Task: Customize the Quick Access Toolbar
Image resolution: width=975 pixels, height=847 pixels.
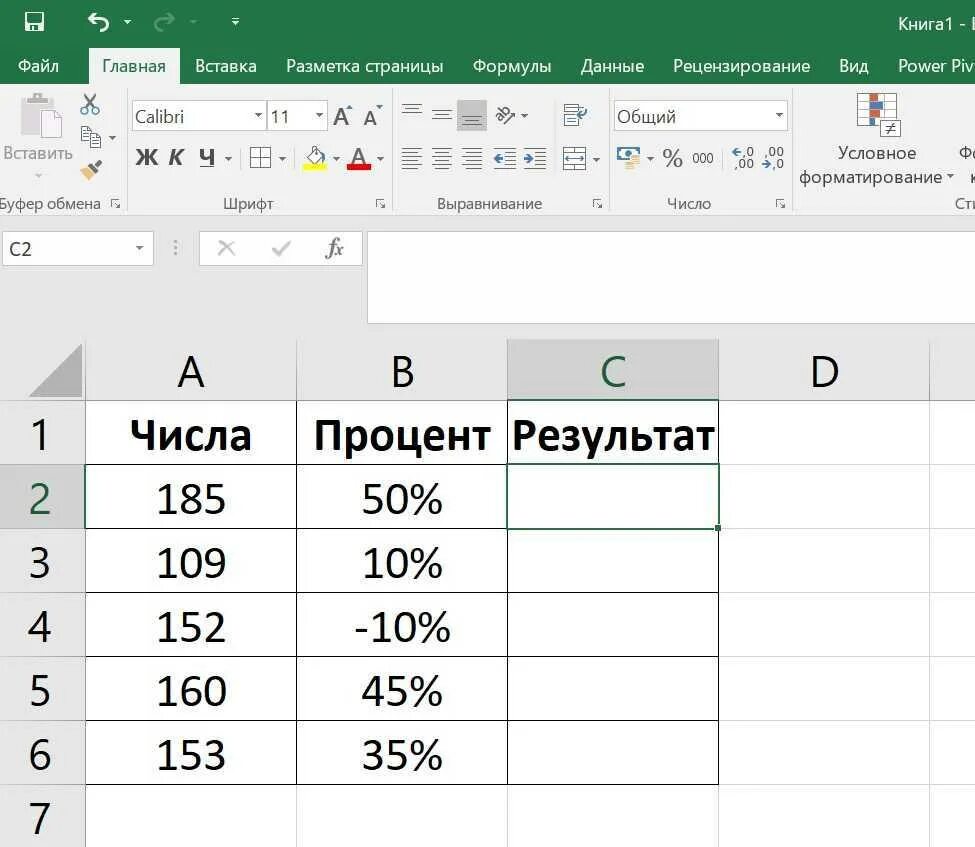Action: [235, 22]
